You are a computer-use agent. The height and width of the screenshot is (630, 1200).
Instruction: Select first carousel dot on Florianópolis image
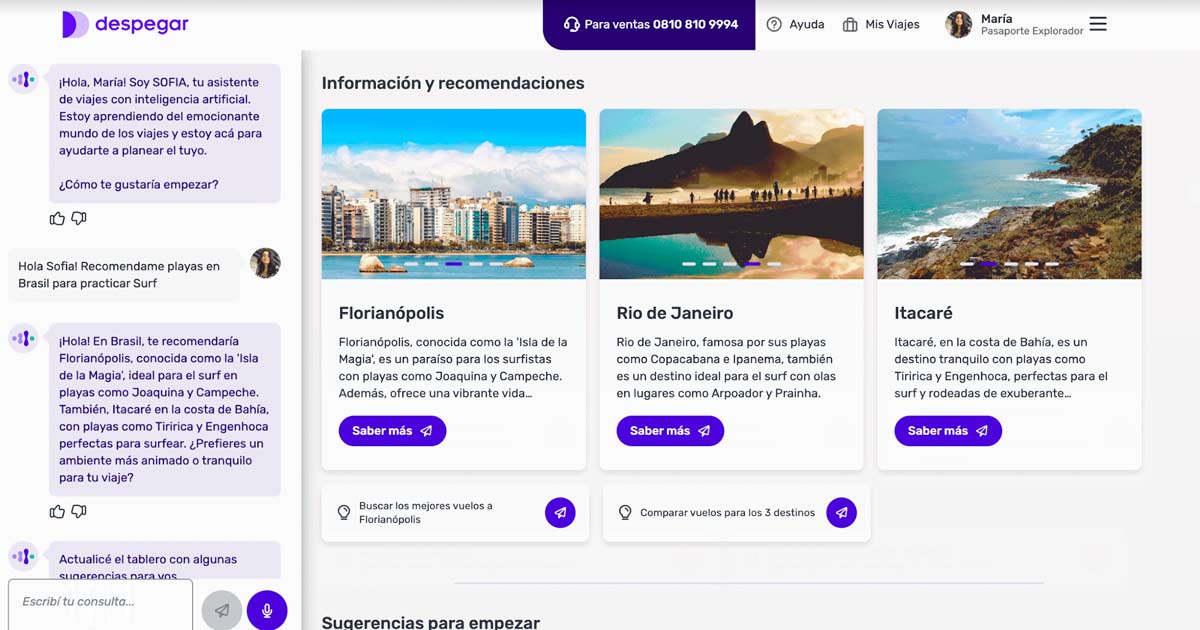[411, 264]
